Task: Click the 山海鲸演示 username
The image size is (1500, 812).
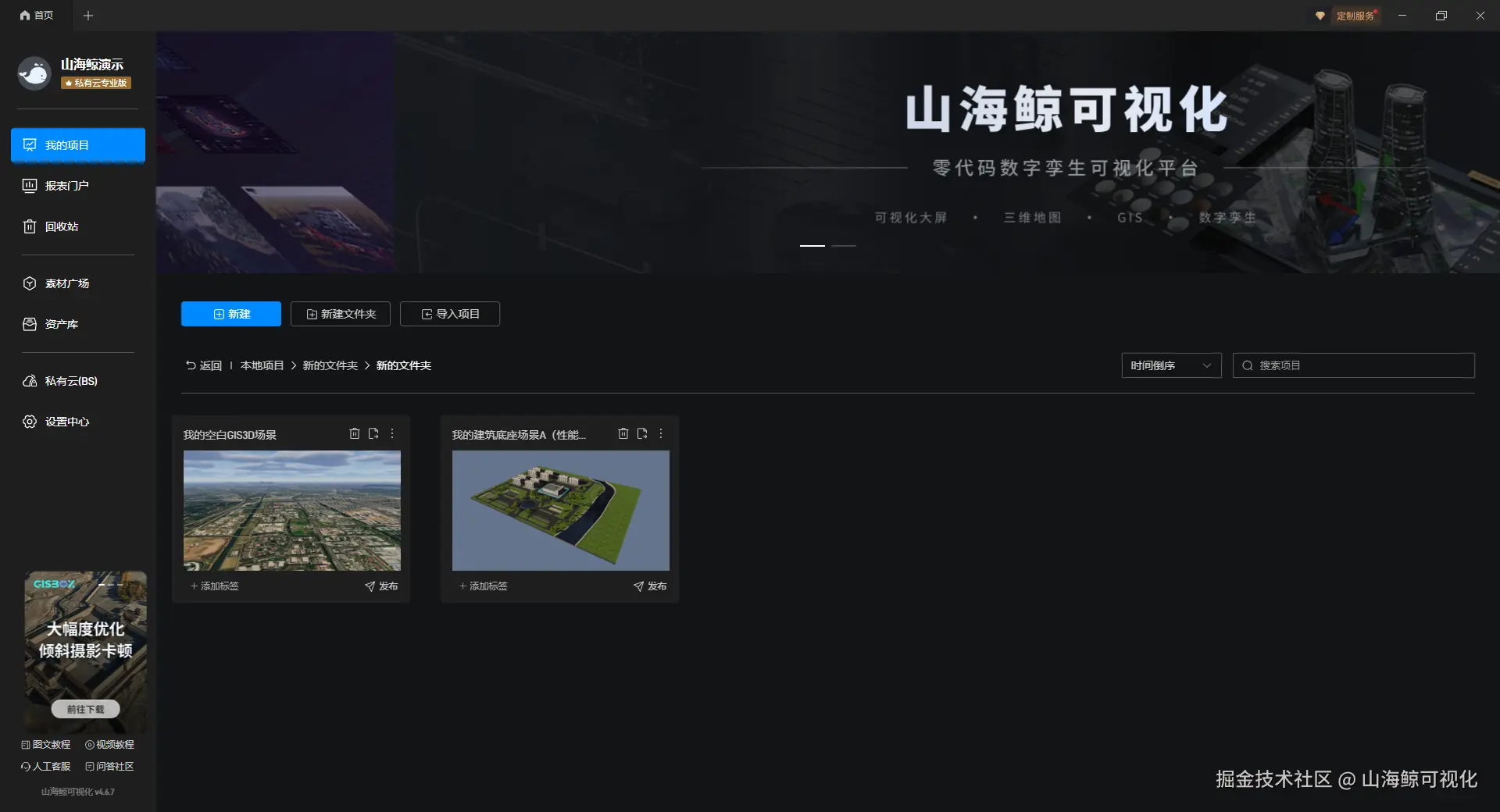Action: coord(92,64)
